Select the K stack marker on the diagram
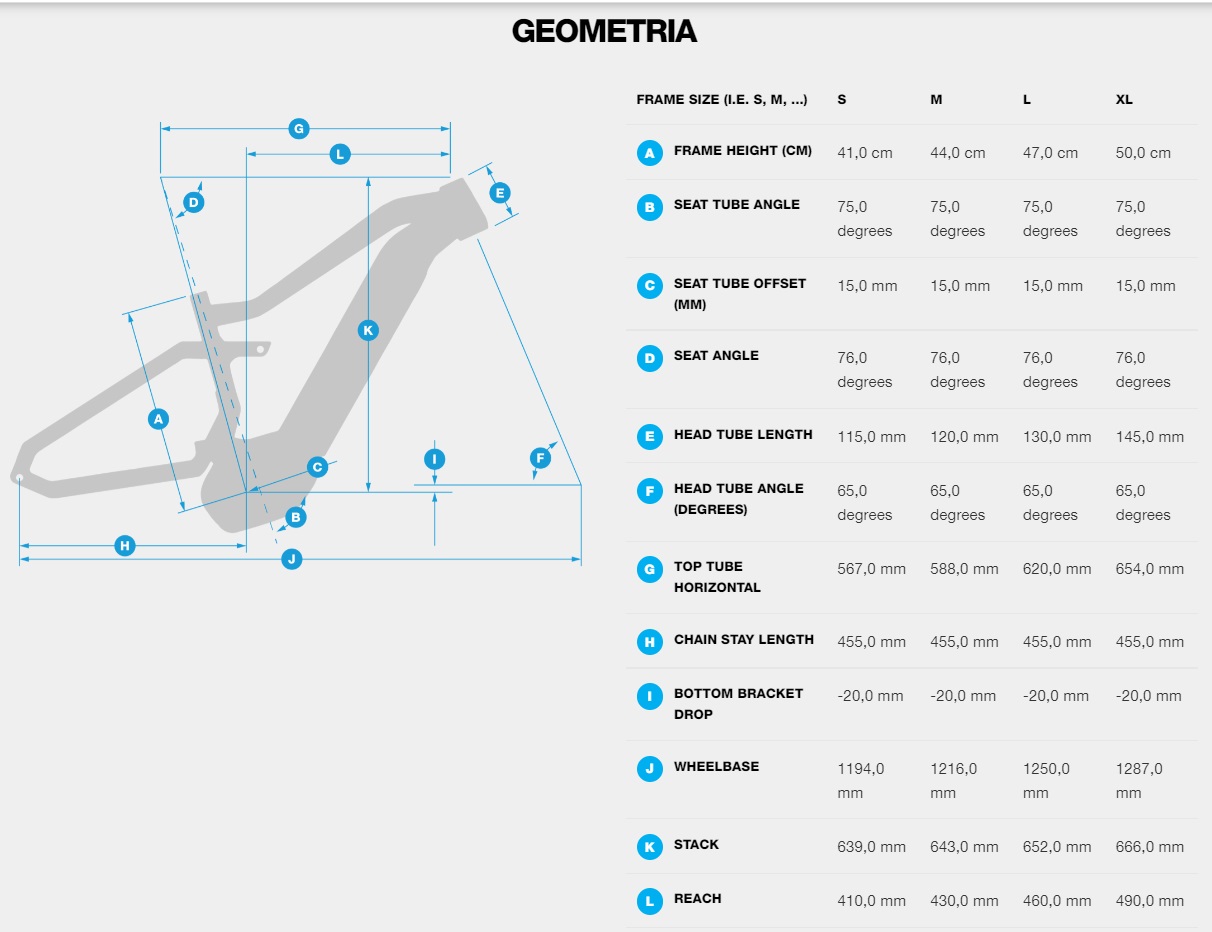 click(x=368, y=330)
